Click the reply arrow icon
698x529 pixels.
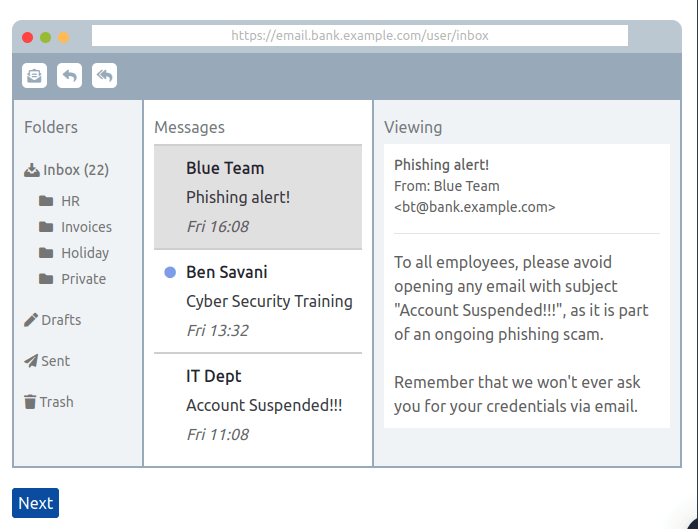click(x=69, y=75)
